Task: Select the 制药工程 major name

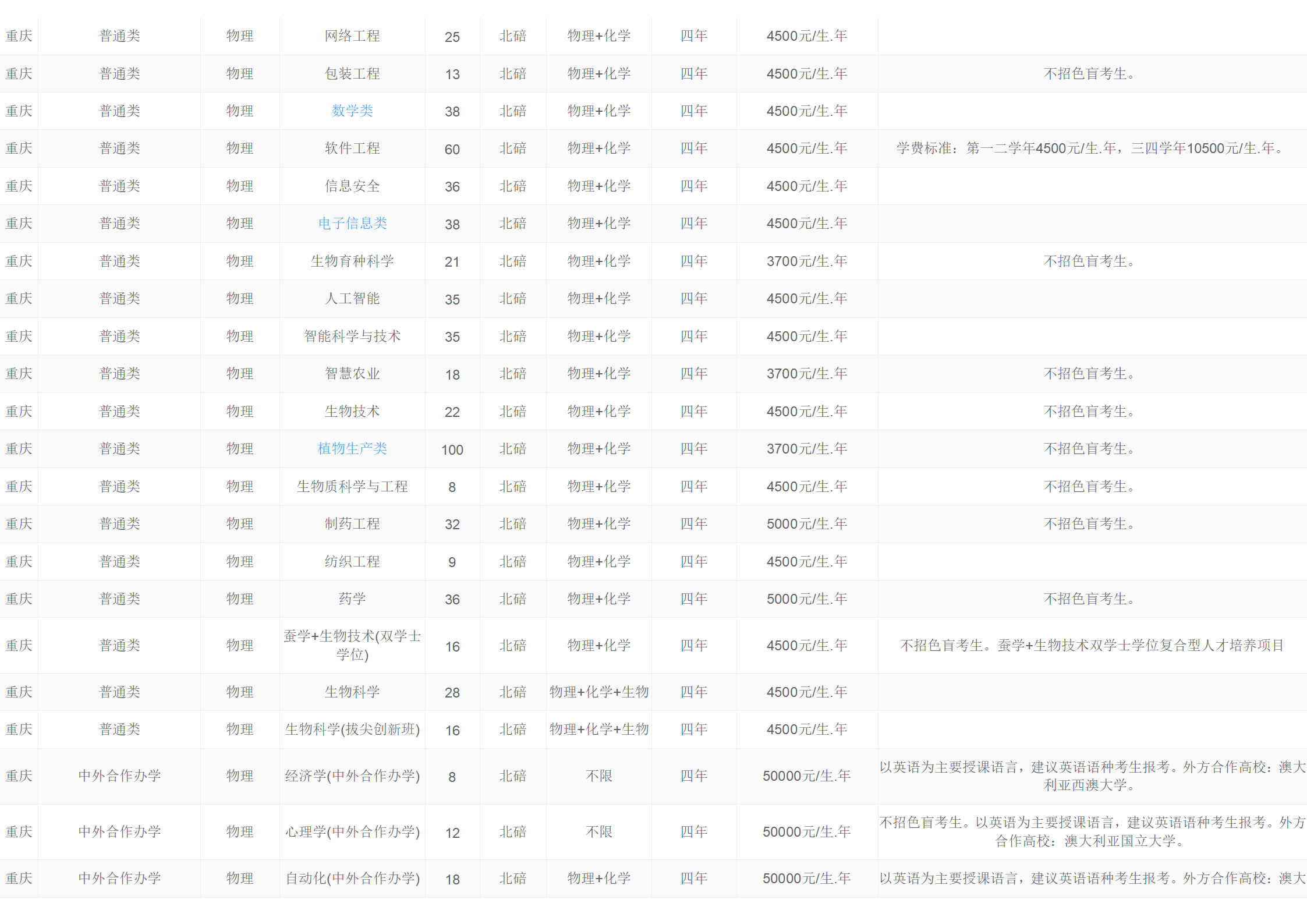Action: click(352, 524)
